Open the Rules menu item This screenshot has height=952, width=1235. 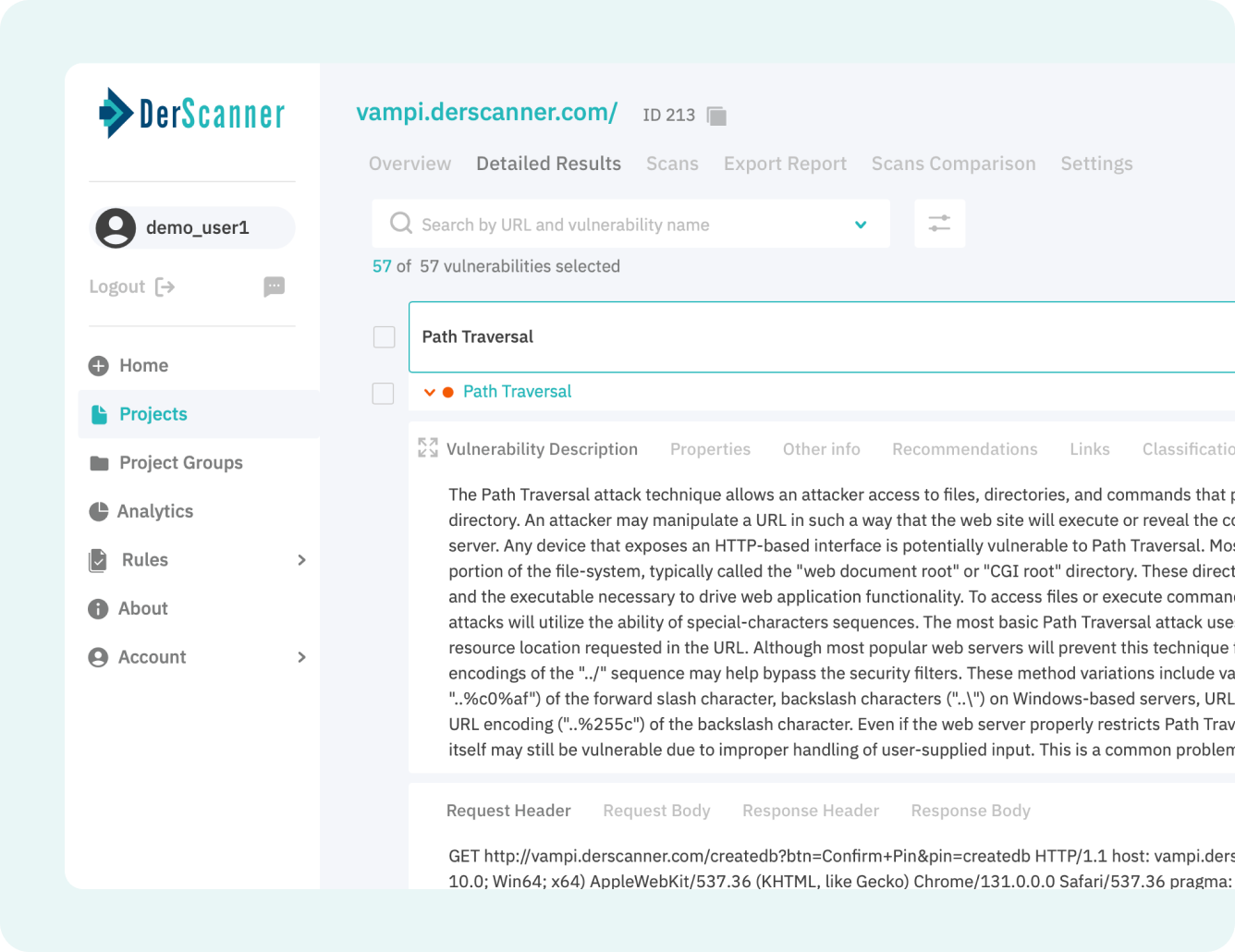(x=145, y=560)
